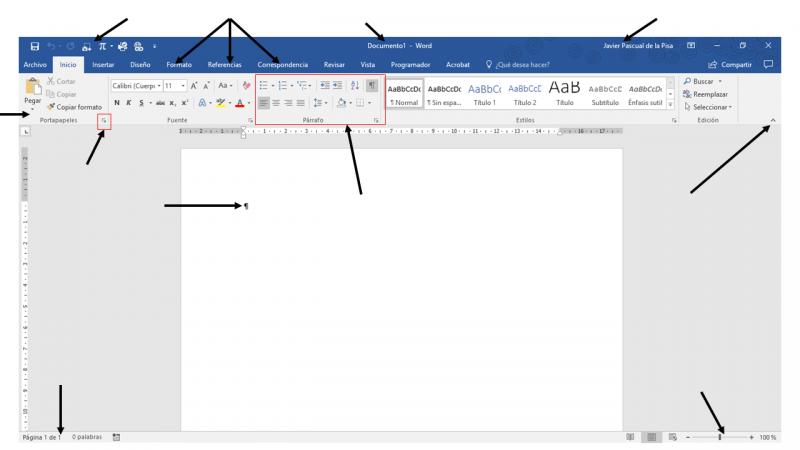Click the clear formatting eraser icon

(x=246, y=86)
